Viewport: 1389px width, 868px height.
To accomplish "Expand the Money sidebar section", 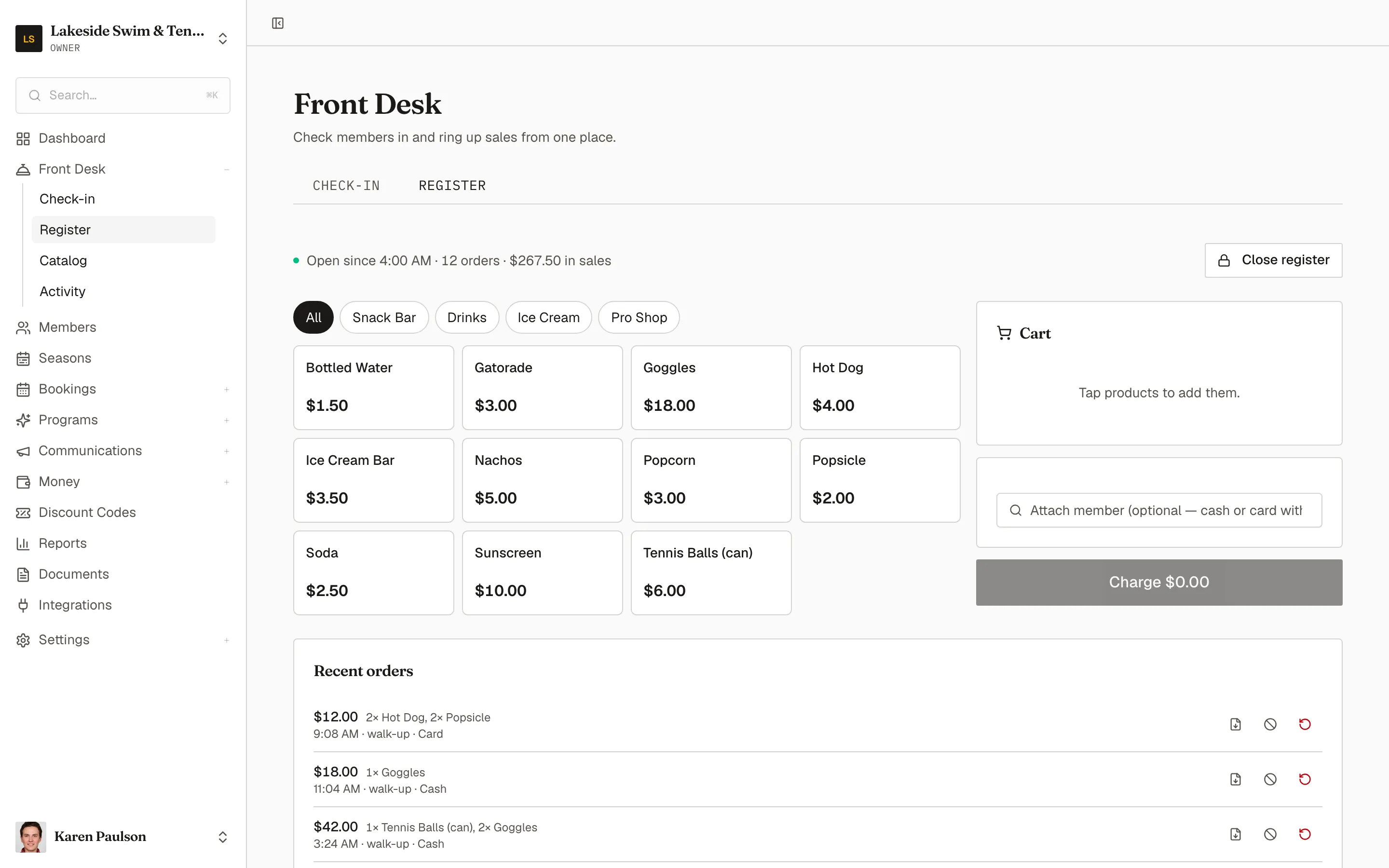I will coord(227,482).
